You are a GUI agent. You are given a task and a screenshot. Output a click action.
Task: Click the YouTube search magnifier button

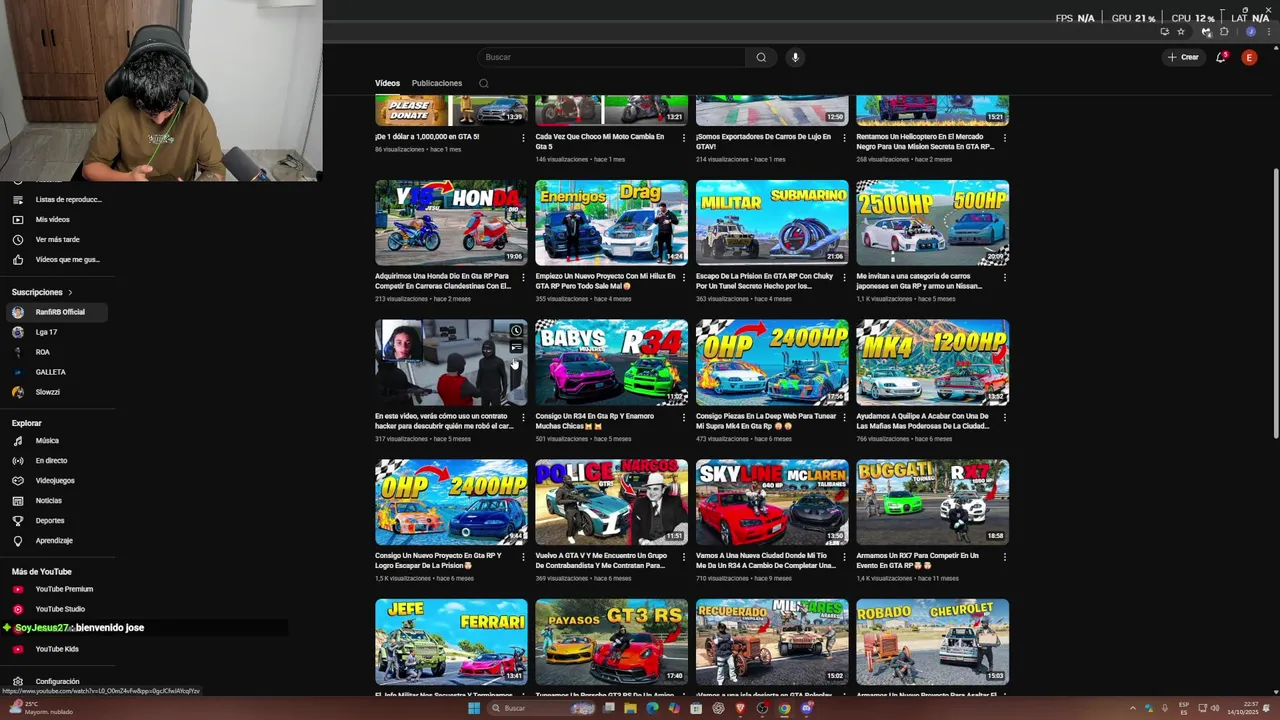(761, 57)
